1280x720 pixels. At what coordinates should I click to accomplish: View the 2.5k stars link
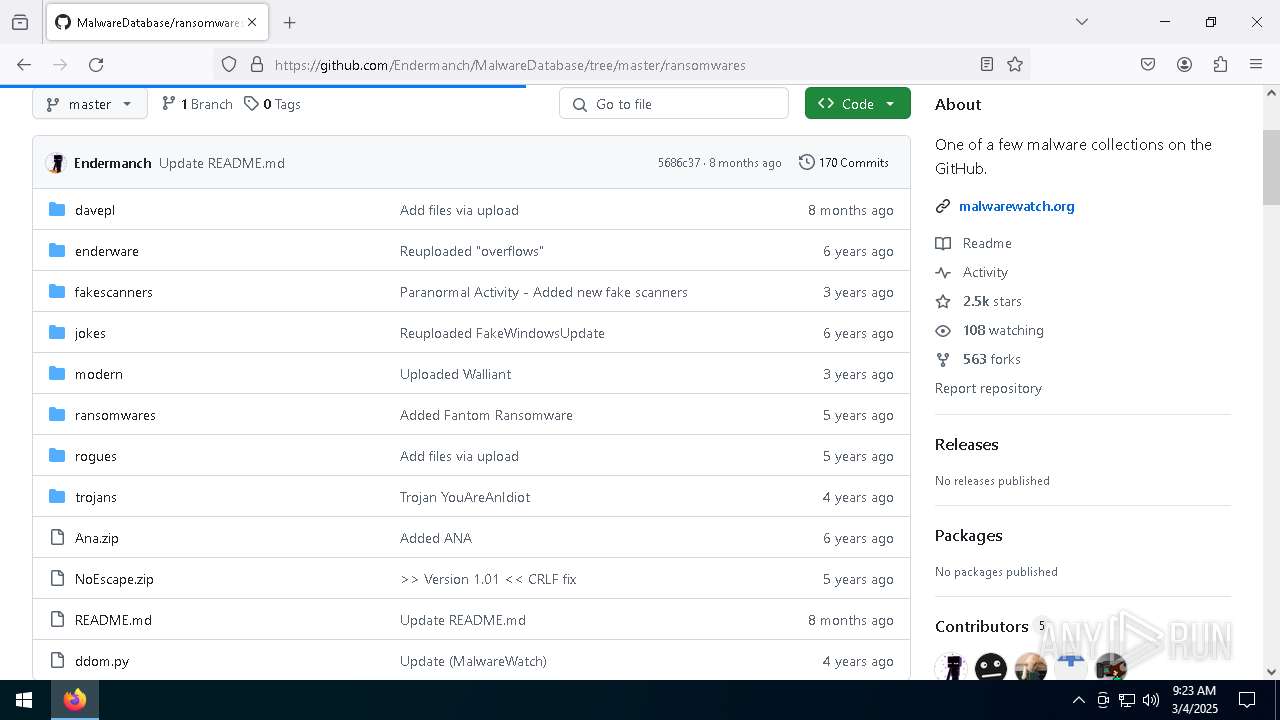(979, 301)
